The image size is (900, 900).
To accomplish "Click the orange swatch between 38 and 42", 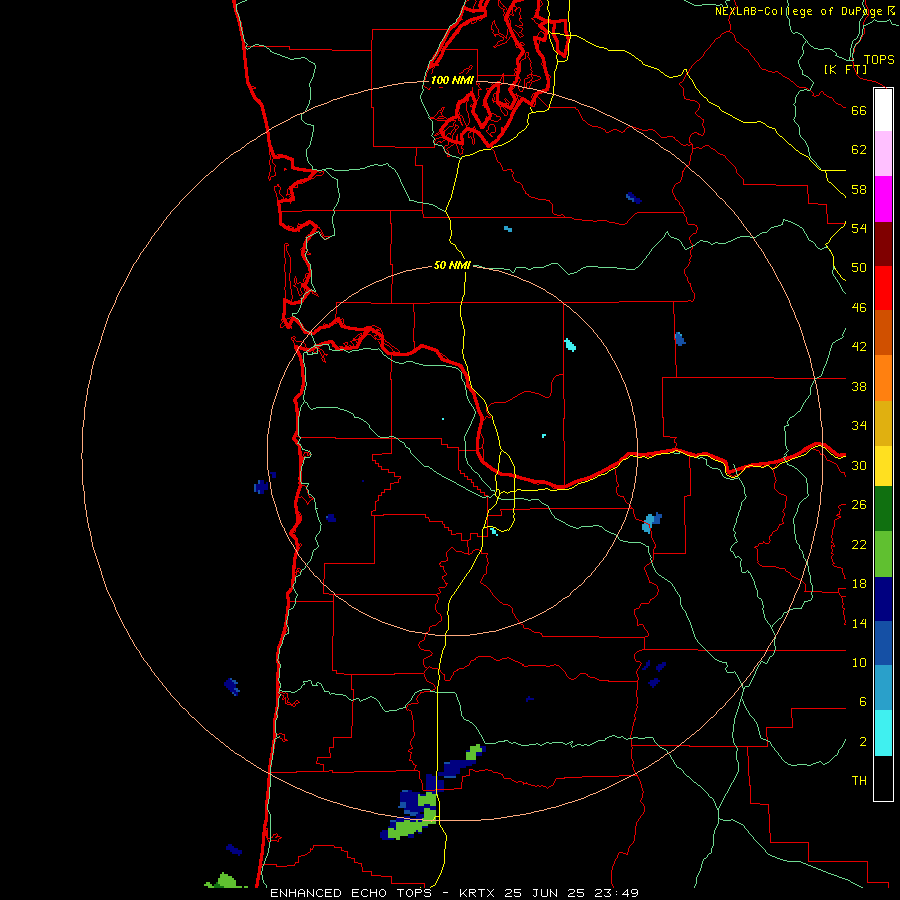I will [883, 378].
